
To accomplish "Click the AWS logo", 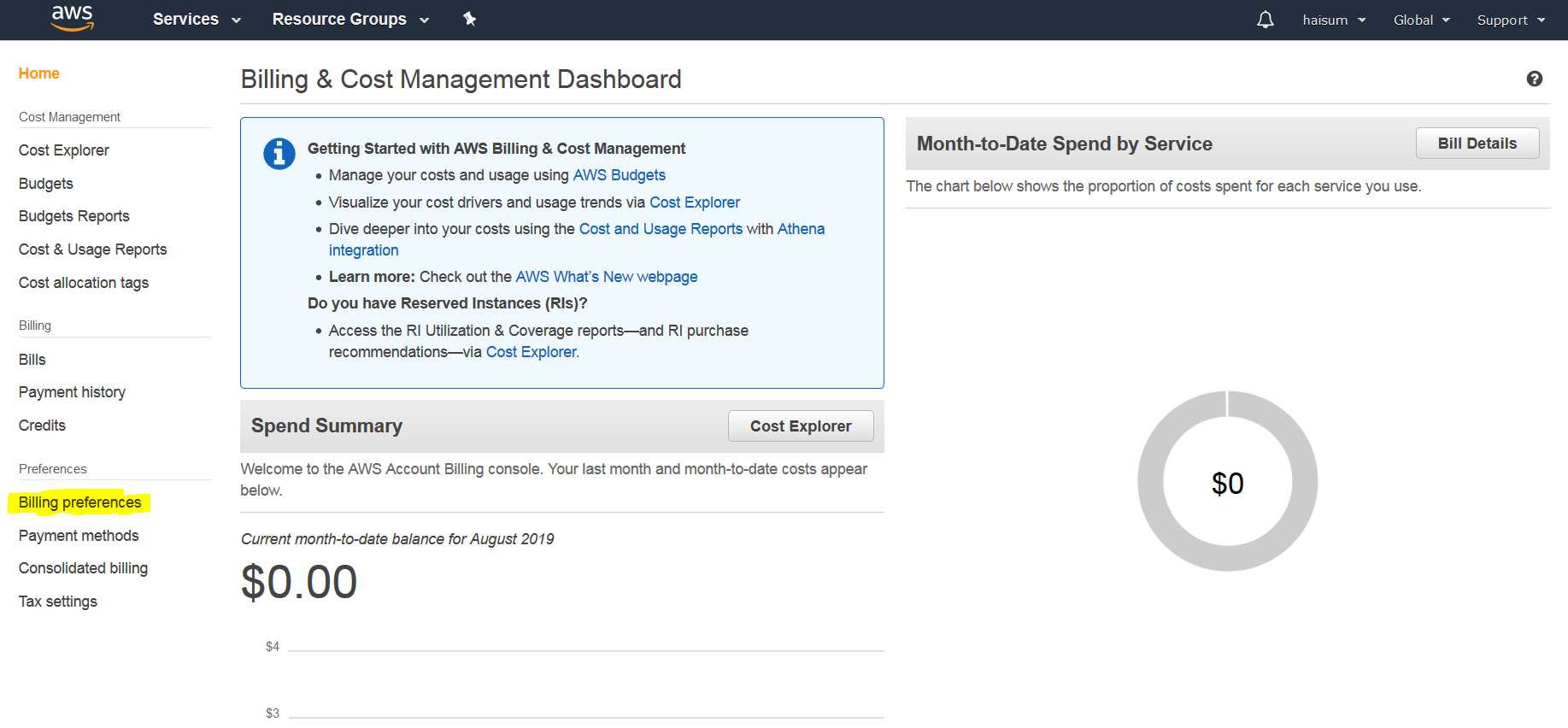I will 72,18.
